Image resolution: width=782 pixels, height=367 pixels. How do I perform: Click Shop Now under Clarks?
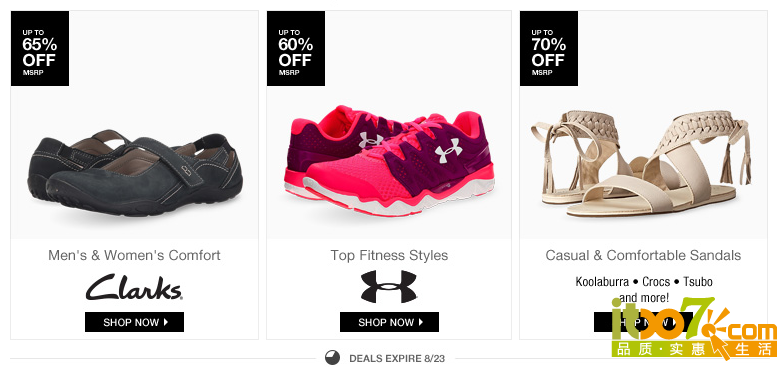pyautogui.click(x=134, y=322)
